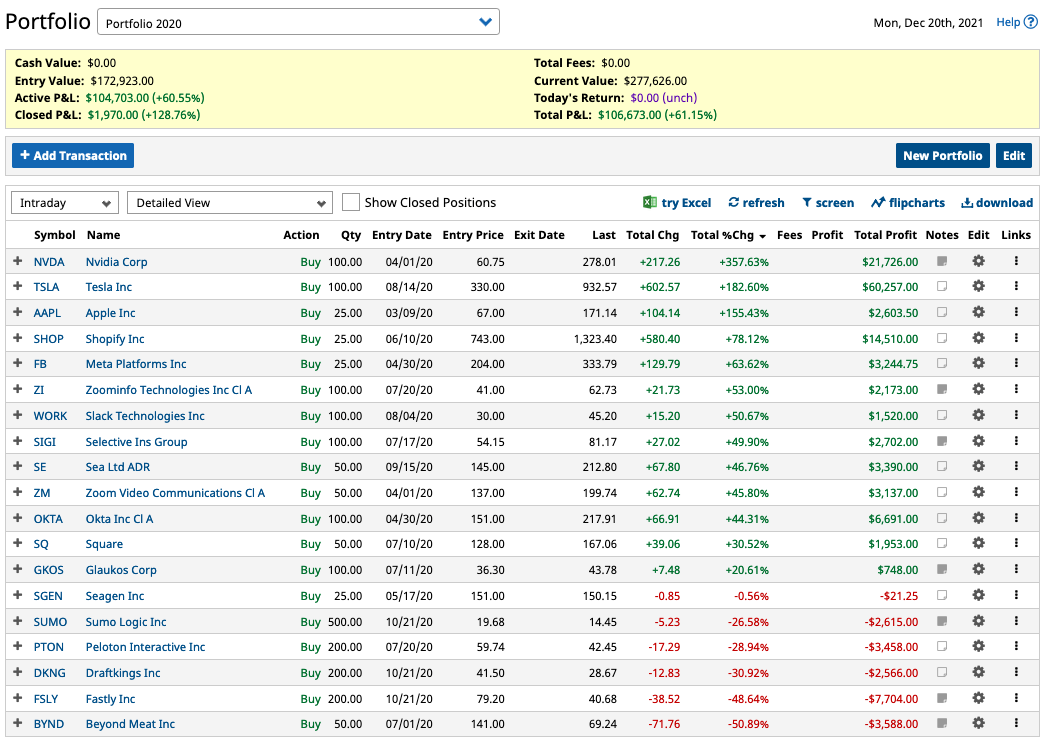Open empty note icon for DKNG
The image size is (1057, 756).
pyautogui.click(x=942, y=672)
